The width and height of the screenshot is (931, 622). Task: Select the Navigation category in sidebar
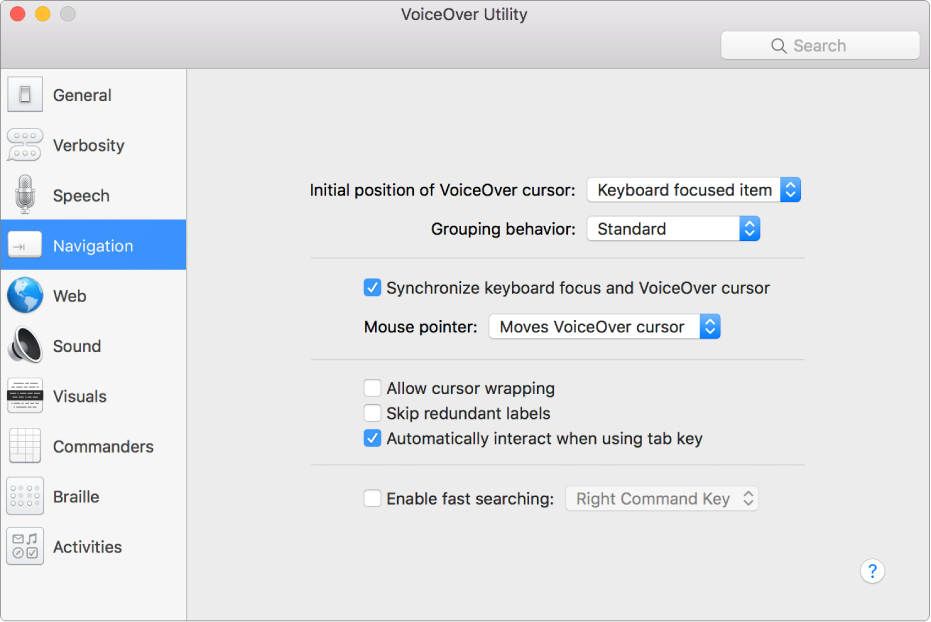93,246
